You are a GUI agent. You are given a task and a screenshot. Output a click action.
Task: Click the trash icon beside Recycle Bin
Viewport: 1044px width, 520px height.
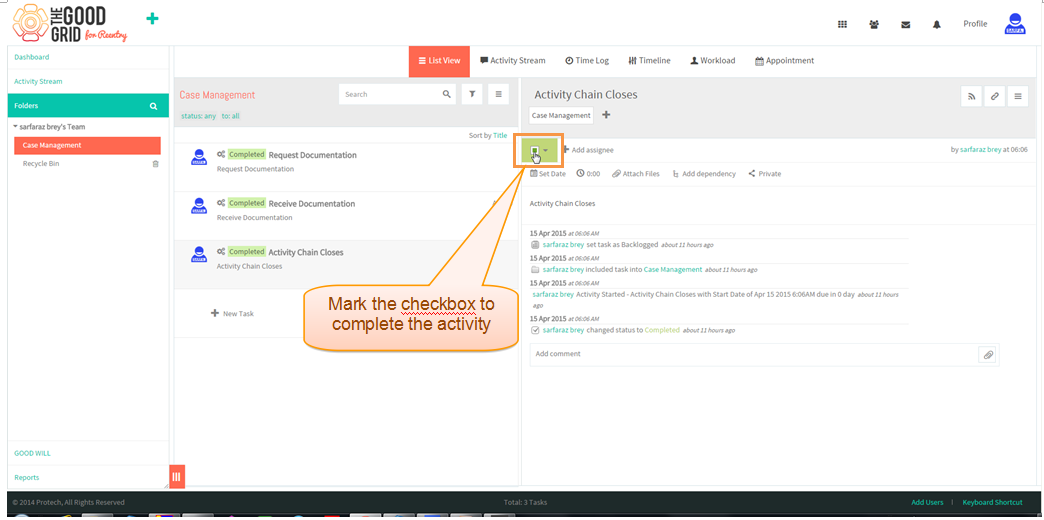[156, 164]
